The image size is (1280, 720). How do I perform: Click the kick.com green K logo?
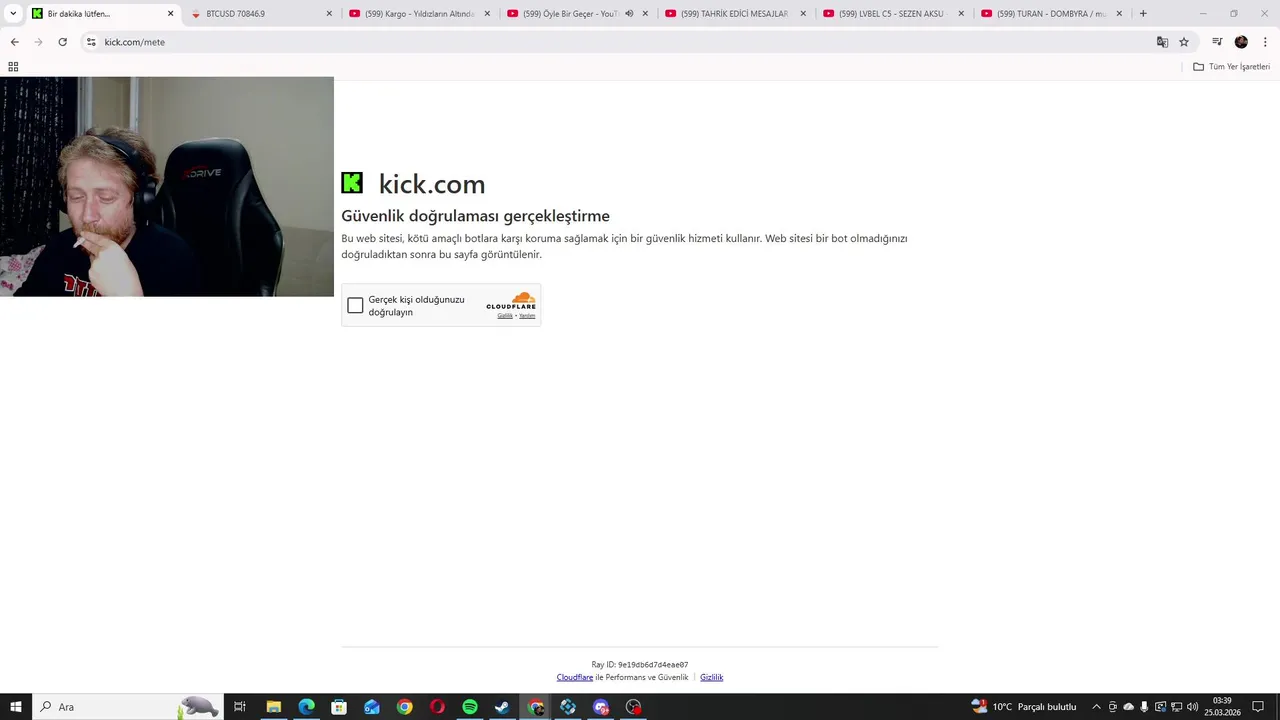tap(352, 183)
